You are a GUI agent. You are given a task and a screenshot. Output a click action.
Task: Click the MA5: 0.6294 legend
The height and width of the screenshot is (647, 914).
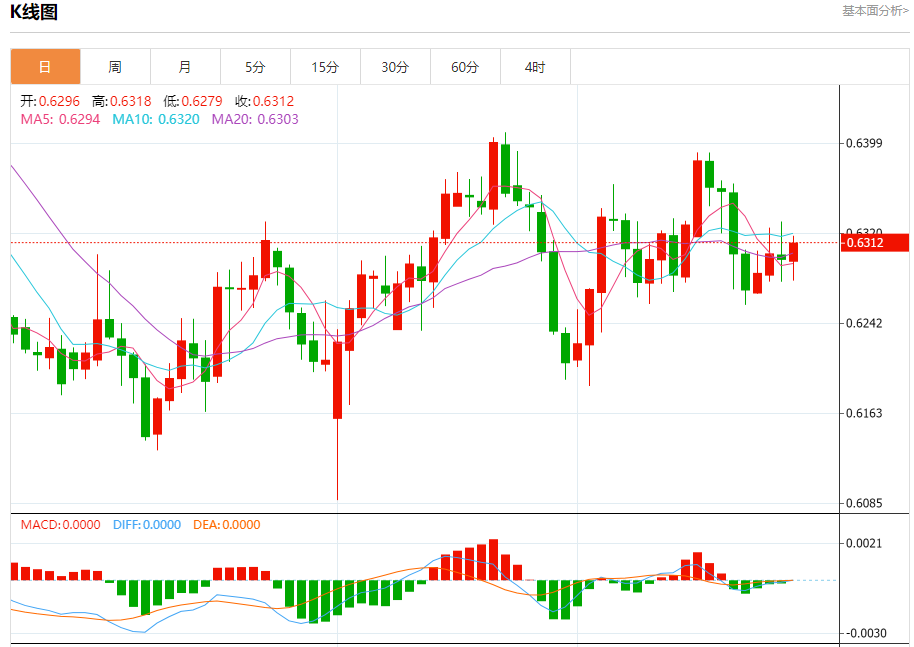[61, 119]
